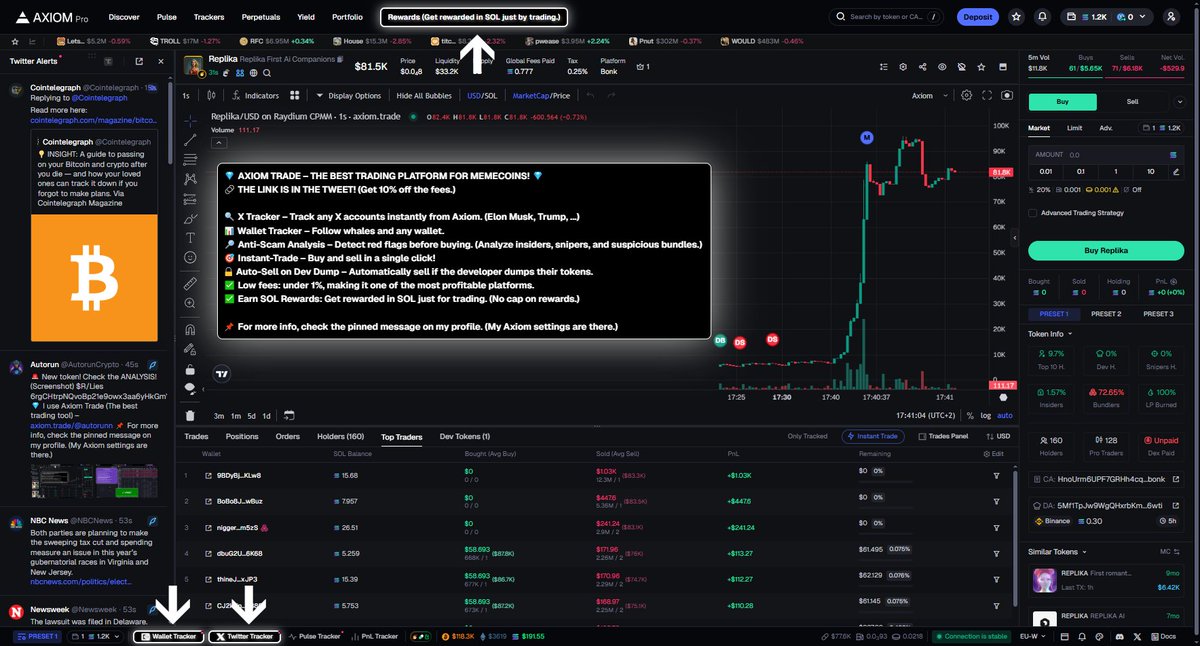The image size is (1200, 646).
Task: Open the notifications bell
Action: coord(1043,17)
